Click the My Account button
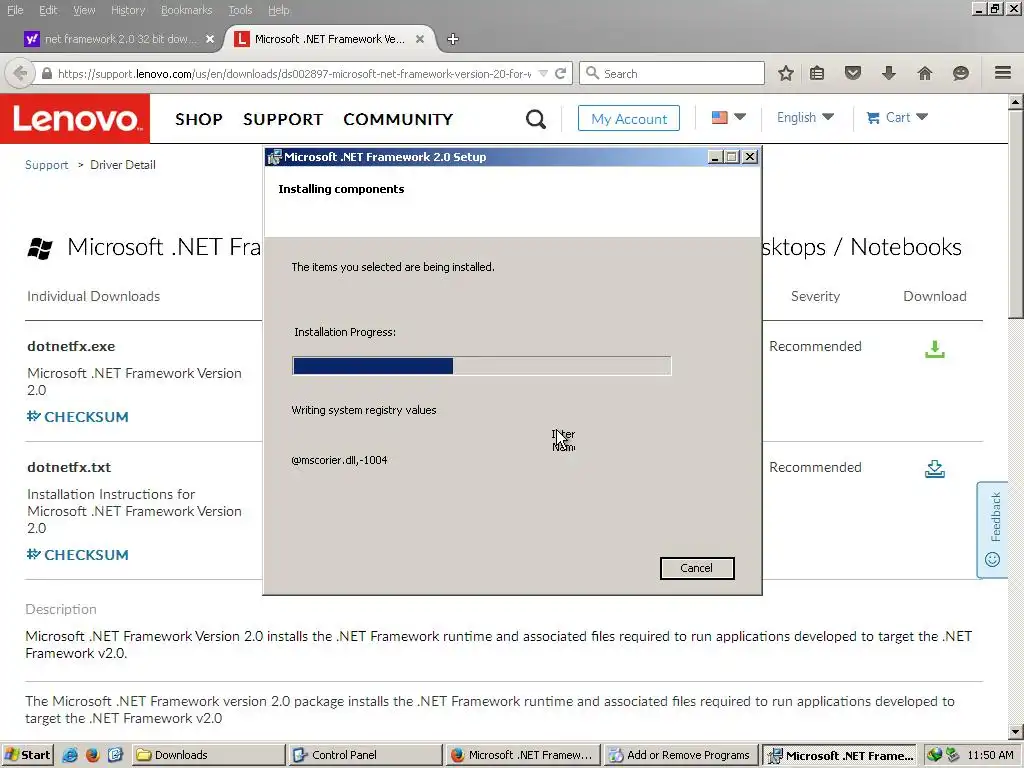Screen dimensions: 1024x768 tap(628, 118)
